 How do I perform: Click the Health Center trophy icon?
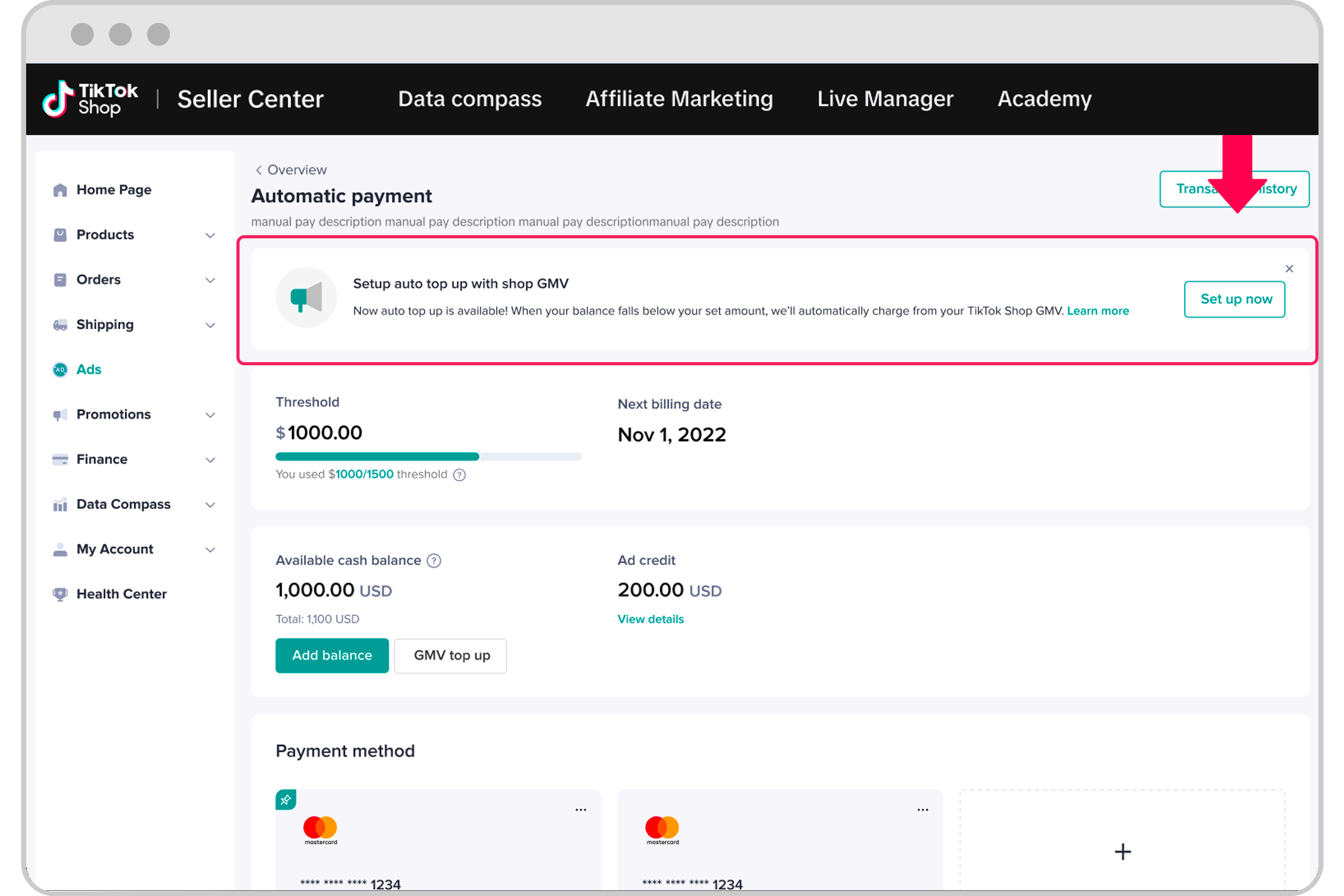60,594
